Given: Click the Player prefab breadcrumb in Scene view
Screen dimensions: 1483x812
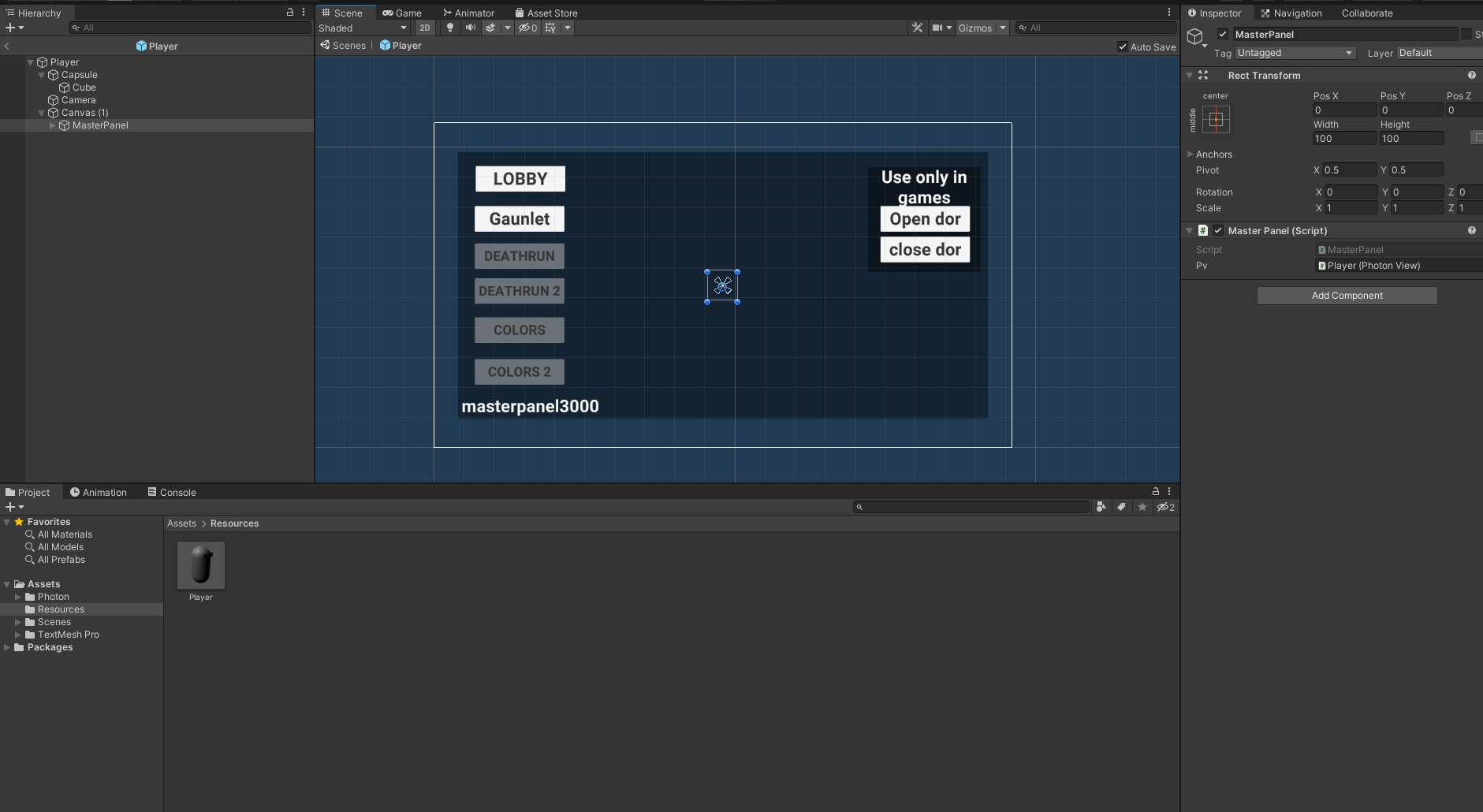Looking at the screenshot, I should (401, 46).
